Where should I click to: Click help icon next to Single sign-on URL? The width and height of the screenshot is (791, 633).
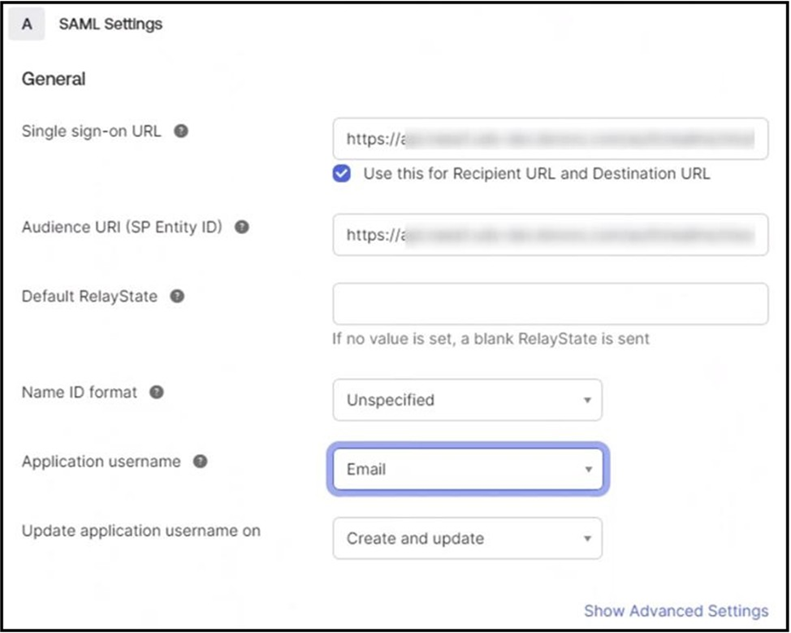pos(181,131)
